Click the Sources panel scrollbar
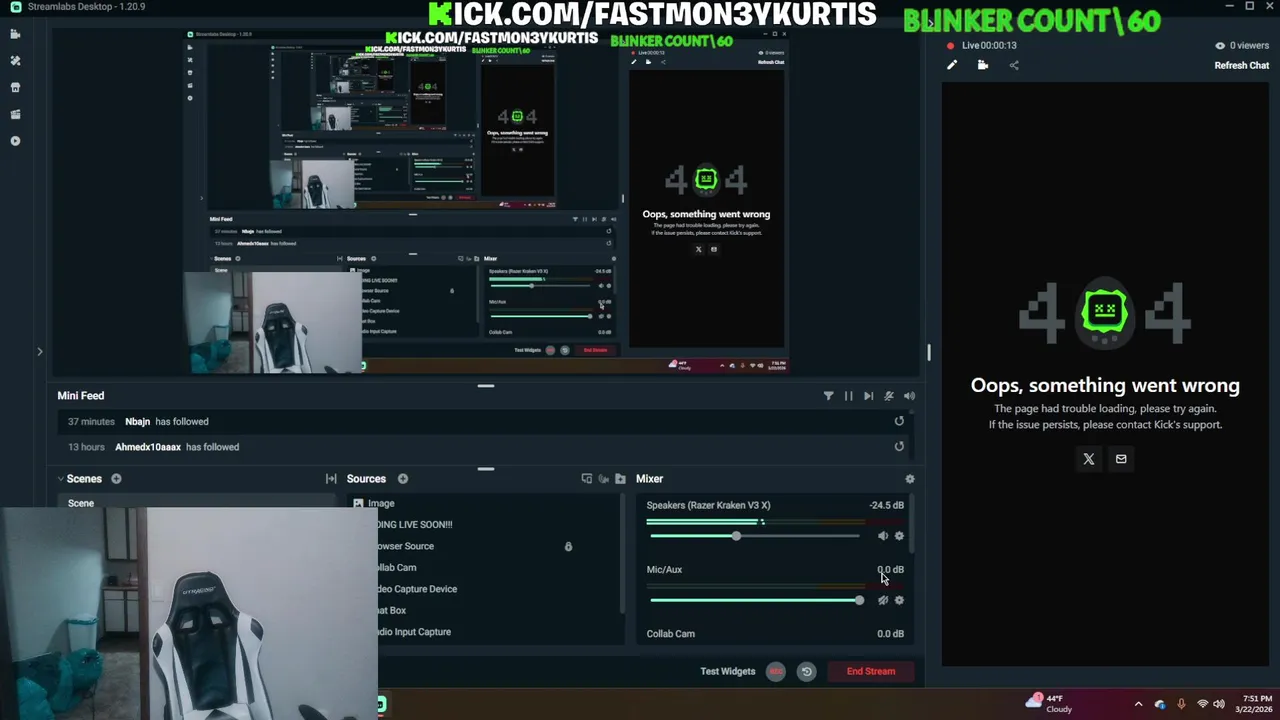 (622, 553)
